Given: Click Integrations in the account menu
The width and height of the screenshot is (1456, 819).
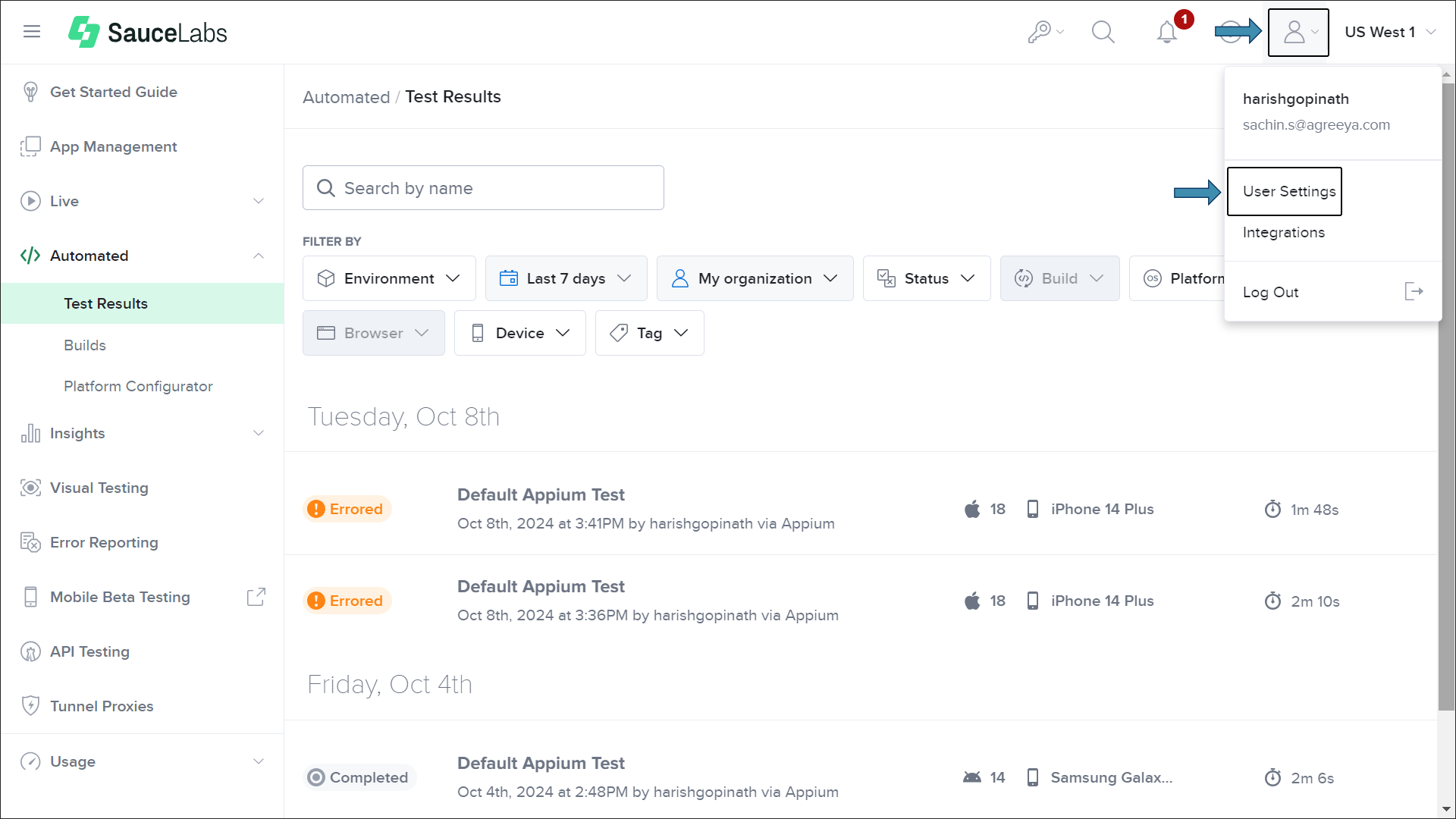Looking at the screenshot, I should 1284,233.
